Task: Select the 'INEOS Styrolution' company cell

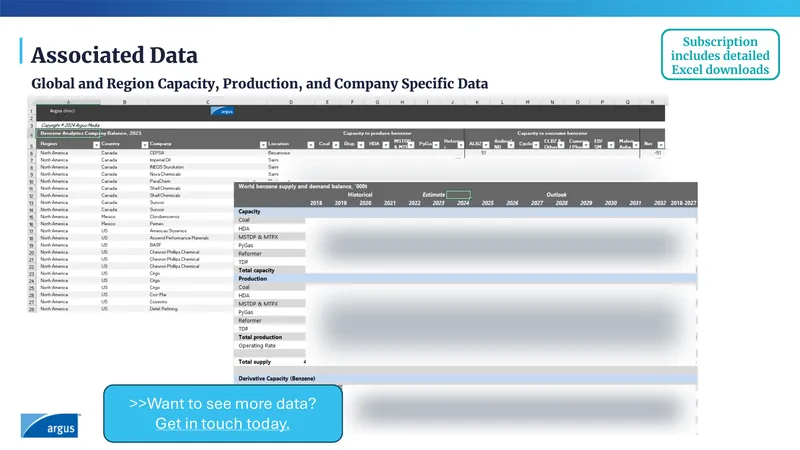Action: point(166,167)
